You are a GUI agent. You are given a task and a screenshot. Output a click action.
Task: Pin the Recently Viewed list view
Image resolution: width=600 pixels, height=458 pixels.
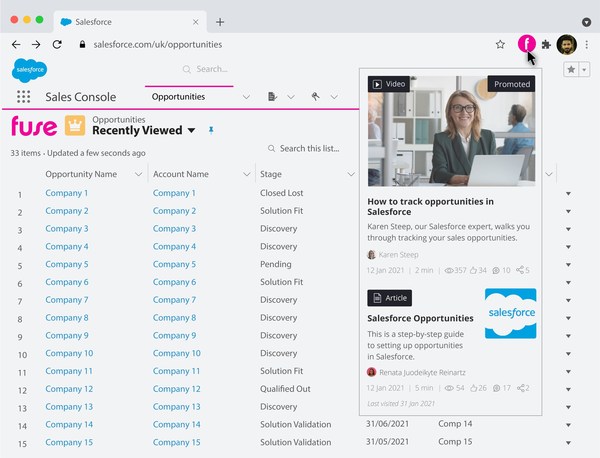(211, 130)
